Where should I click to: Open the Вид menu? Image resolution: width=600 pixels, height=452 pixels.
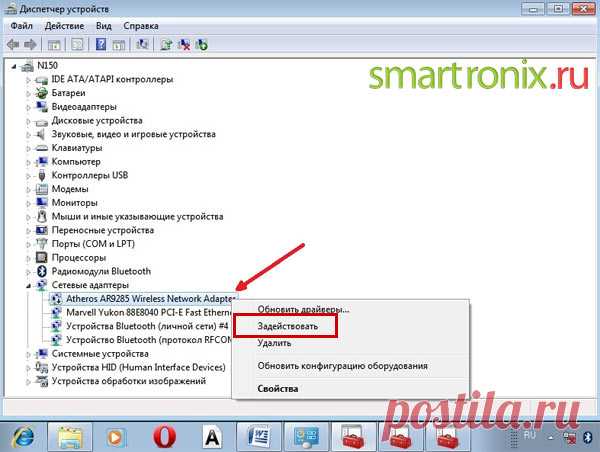tap(104, 26)
